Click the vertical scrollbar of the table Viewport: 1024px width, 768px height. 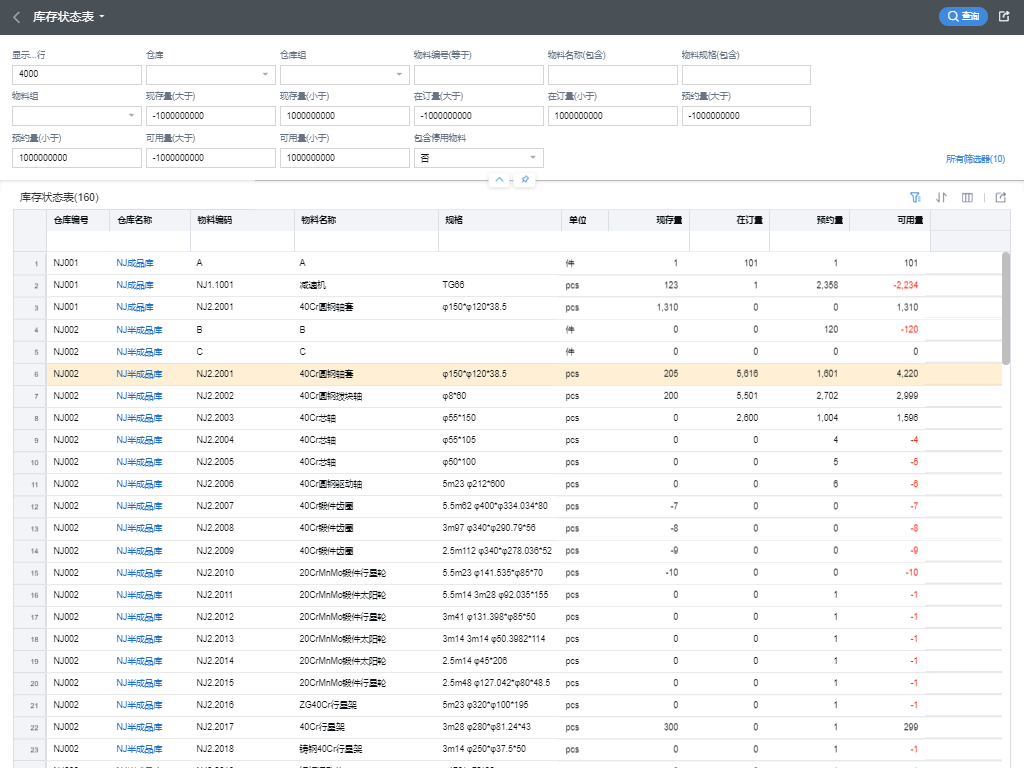tap(1006, 308)
